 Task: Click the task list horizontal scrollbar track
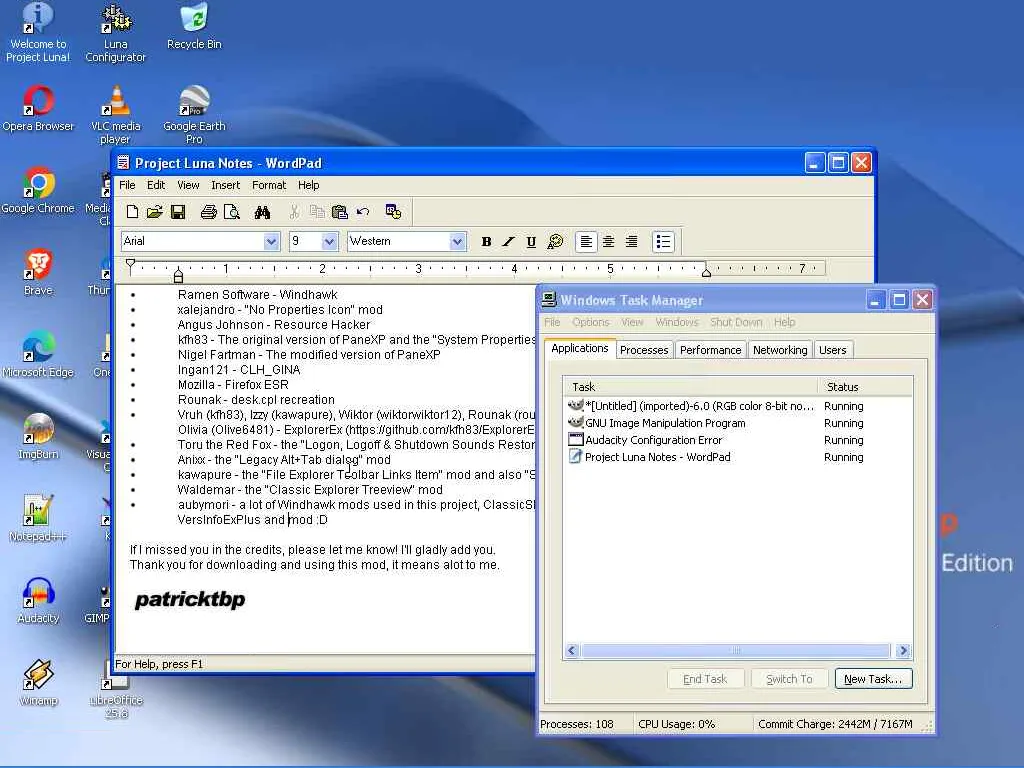click(736, 650)
